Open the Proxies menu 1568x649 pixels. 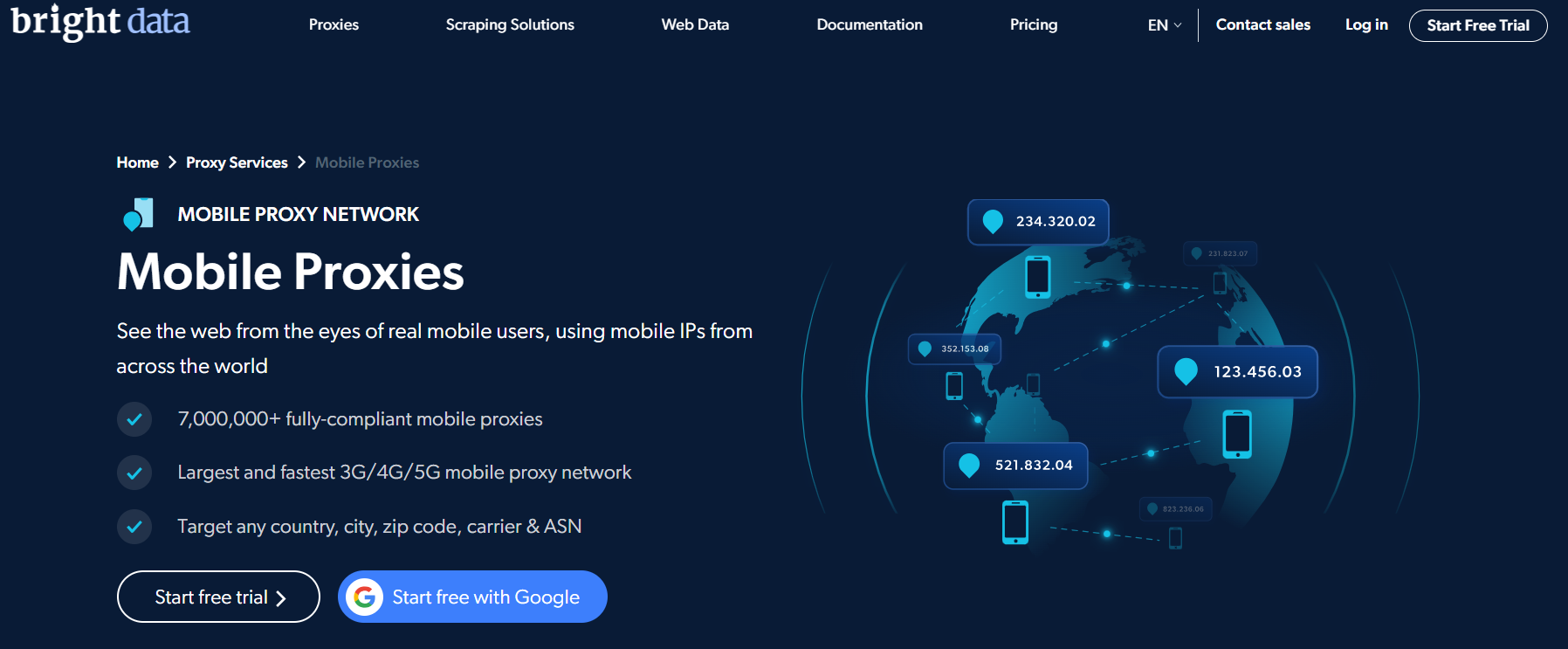click(x=334, y=24)
